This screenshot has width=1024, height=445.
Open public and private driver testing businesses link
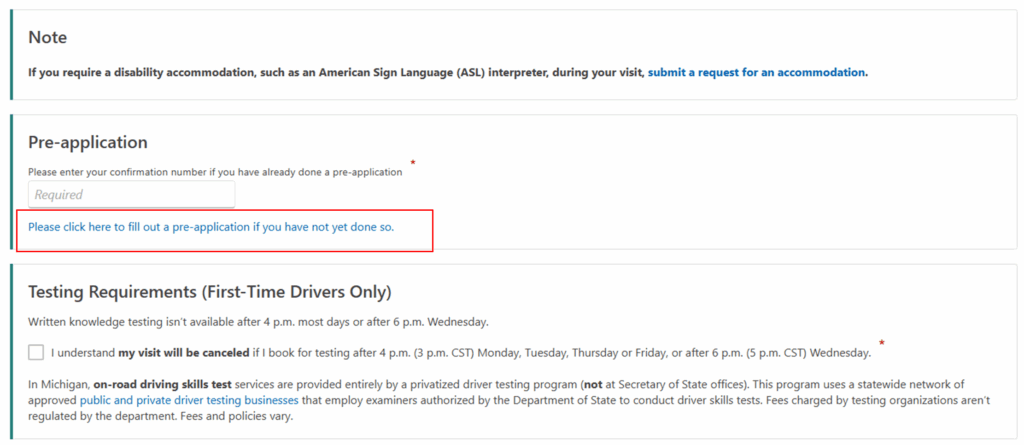tap(189, 400)
